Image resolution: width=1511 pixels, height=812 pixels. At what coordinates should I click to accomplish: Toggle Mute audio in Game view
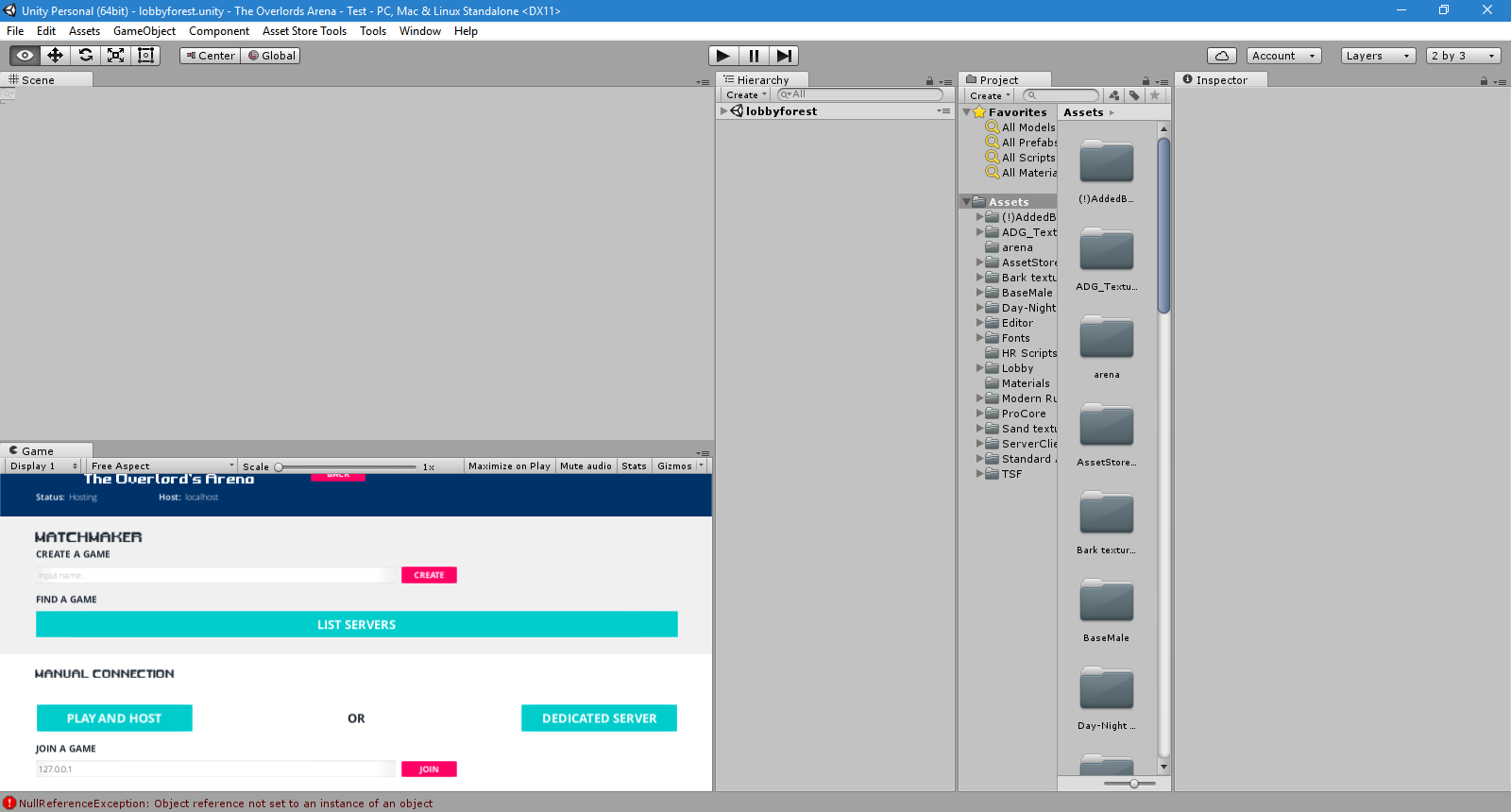pyautogui.click(x=586, y=466)
